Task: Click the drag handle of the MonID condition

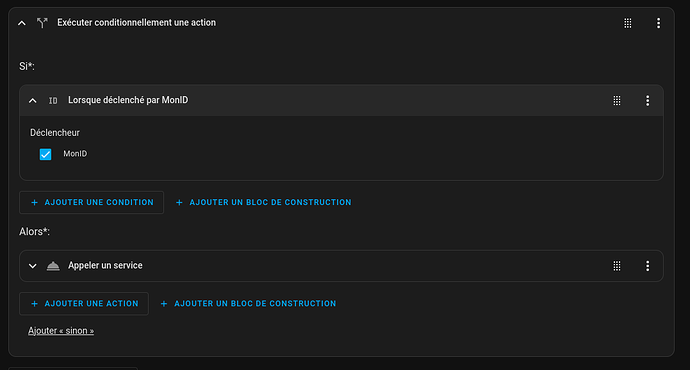Action: (x=617, y=100)
